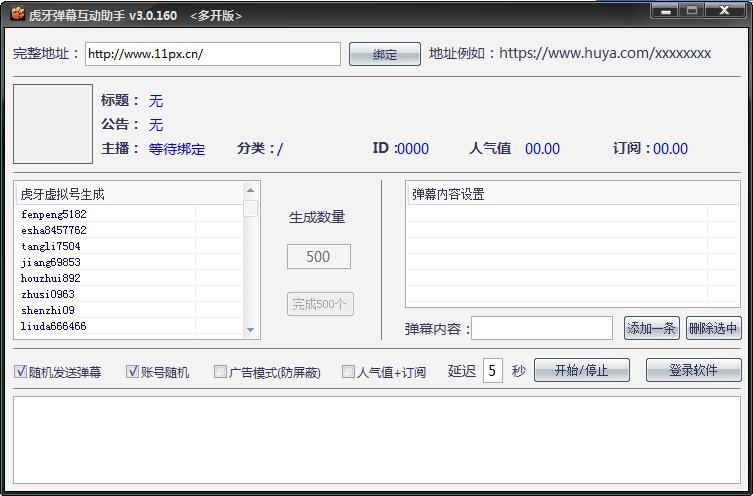The height and width of the screenshot is (496, 753).
Task: Enable the 人气值+订阅 checkbox
Action: coord(348,371)
